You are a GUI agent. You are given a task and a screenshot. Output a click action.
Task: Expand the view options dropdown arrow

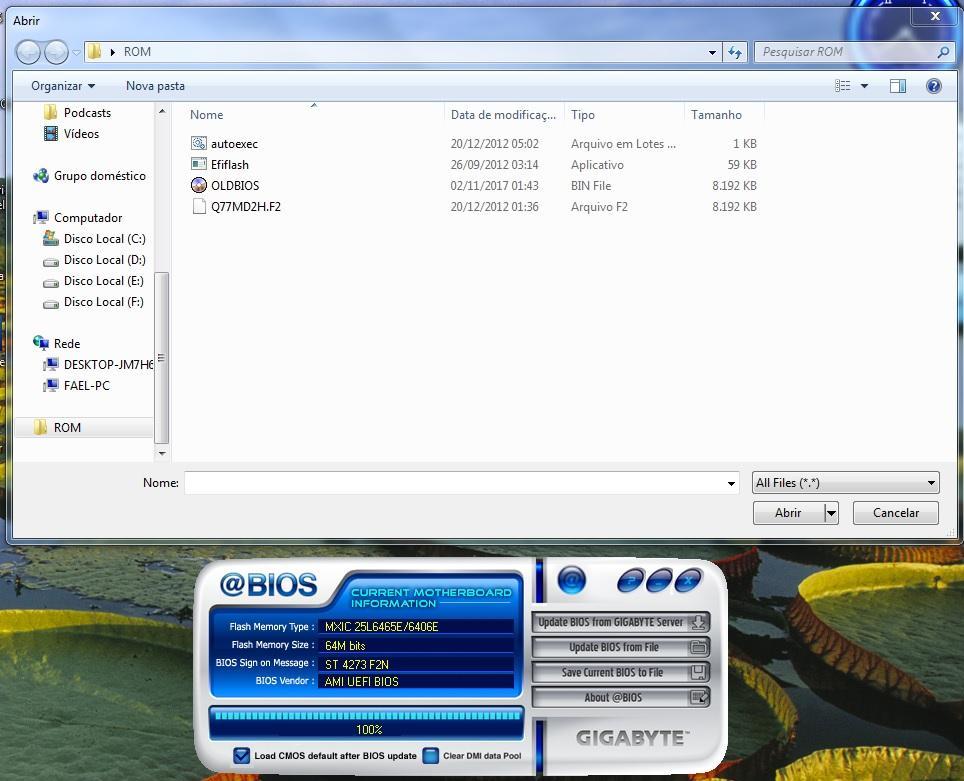pos(864,86)
